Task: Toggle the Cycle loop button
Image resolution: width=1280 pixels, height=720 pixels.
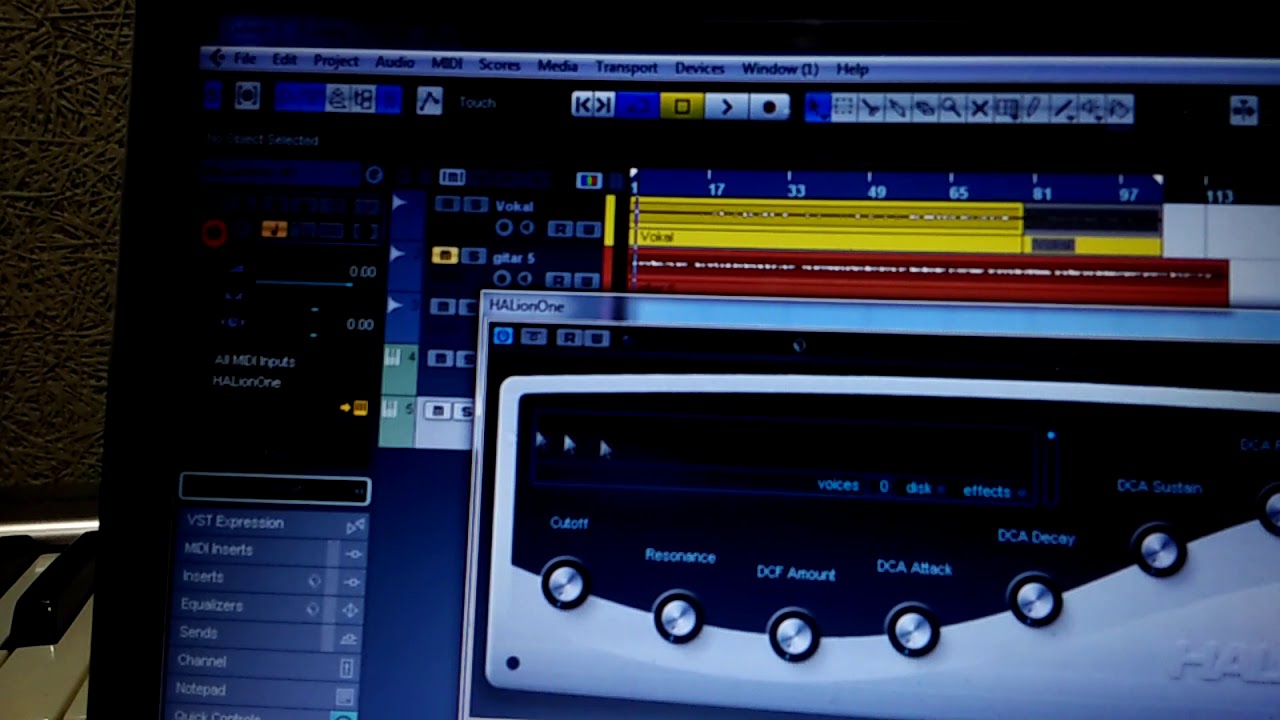Action: [638, 106]
